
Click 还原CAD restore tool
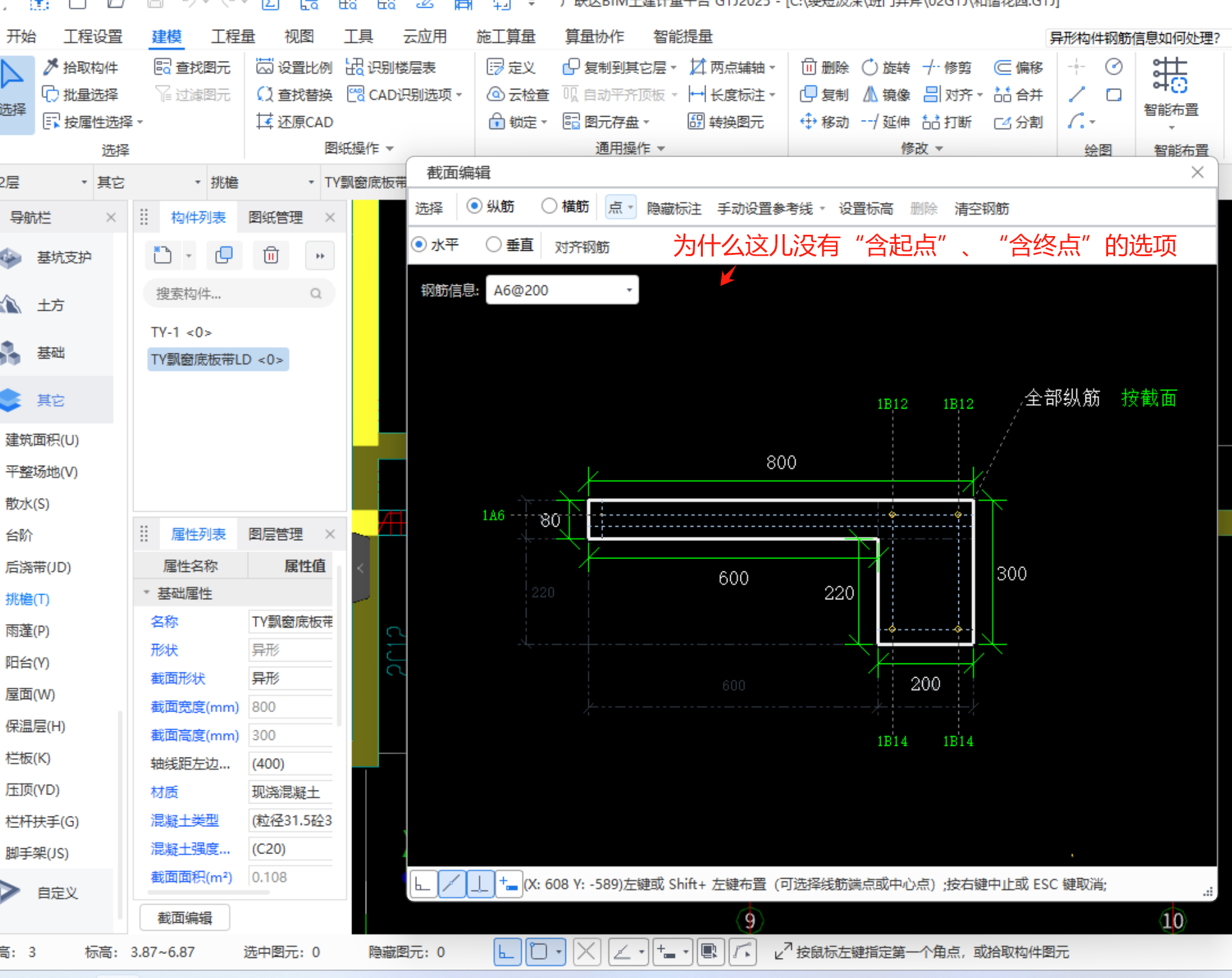click(x=295, y=122)
